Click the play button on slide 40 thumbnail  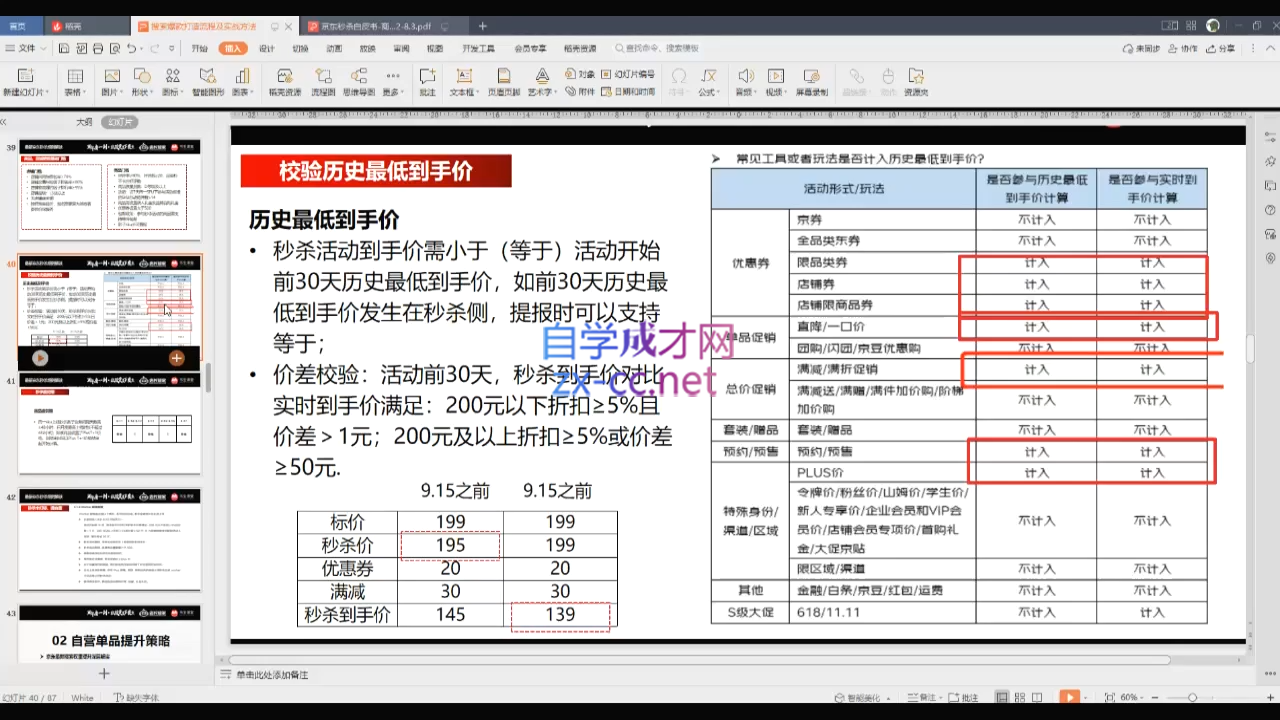click(x=40, y=358)
